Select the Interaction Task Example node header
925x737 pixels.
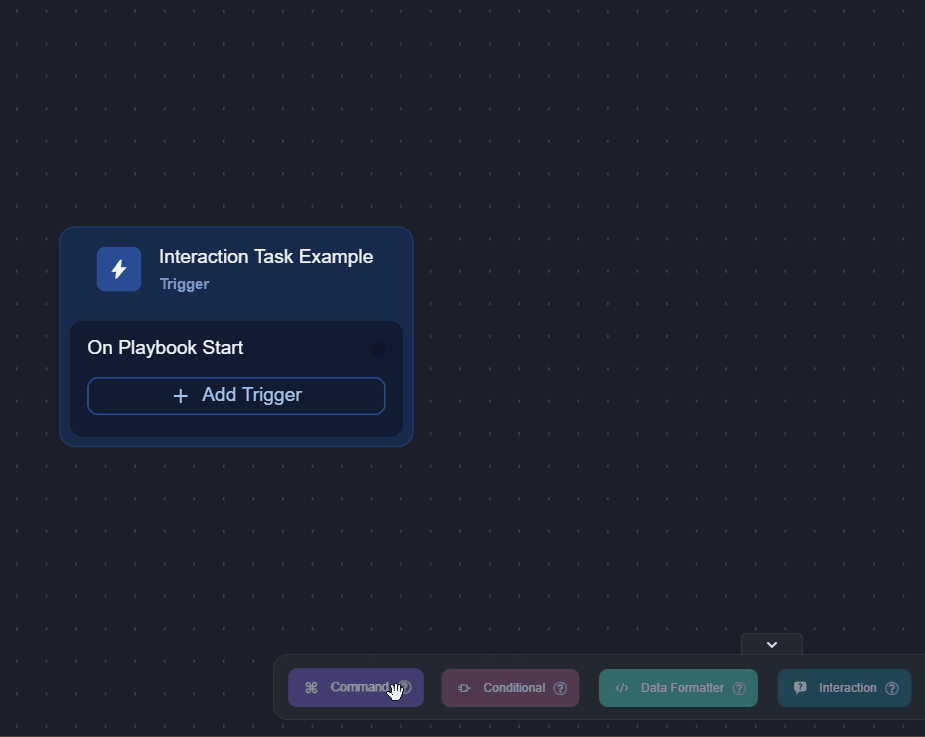[x=266, y=256]
